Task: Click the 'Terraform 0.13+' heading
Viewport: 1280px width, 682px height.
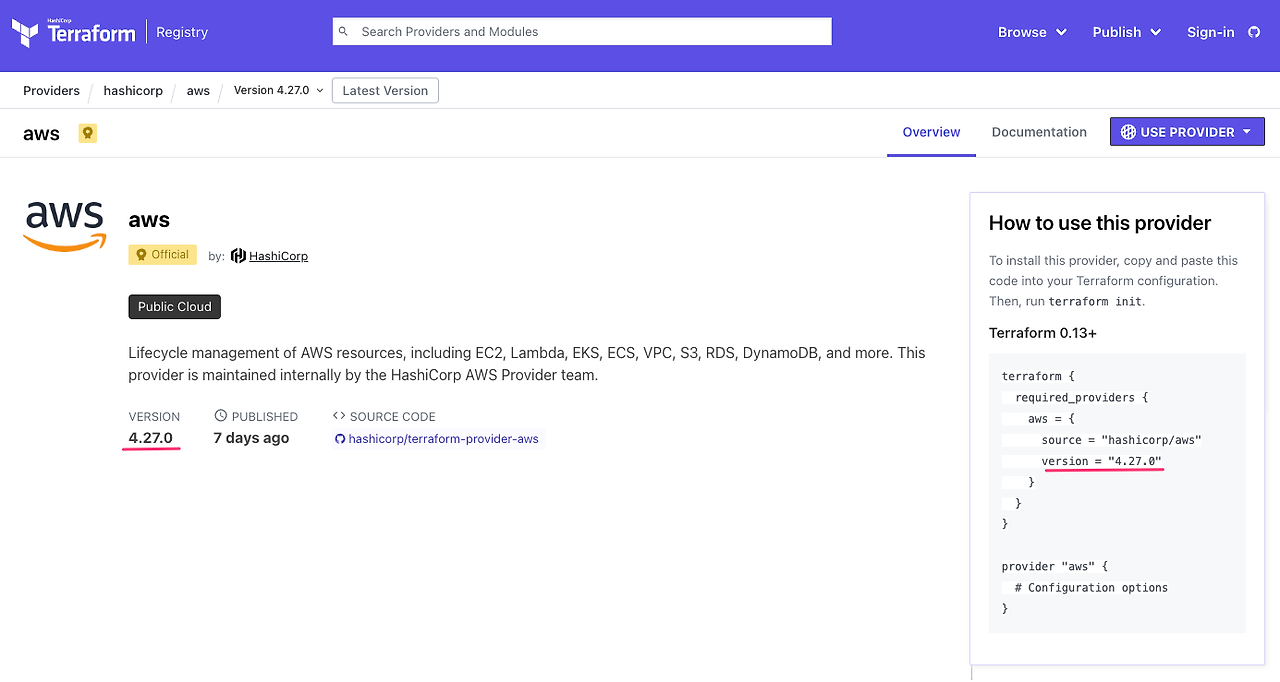Action: click(1043, 333)
